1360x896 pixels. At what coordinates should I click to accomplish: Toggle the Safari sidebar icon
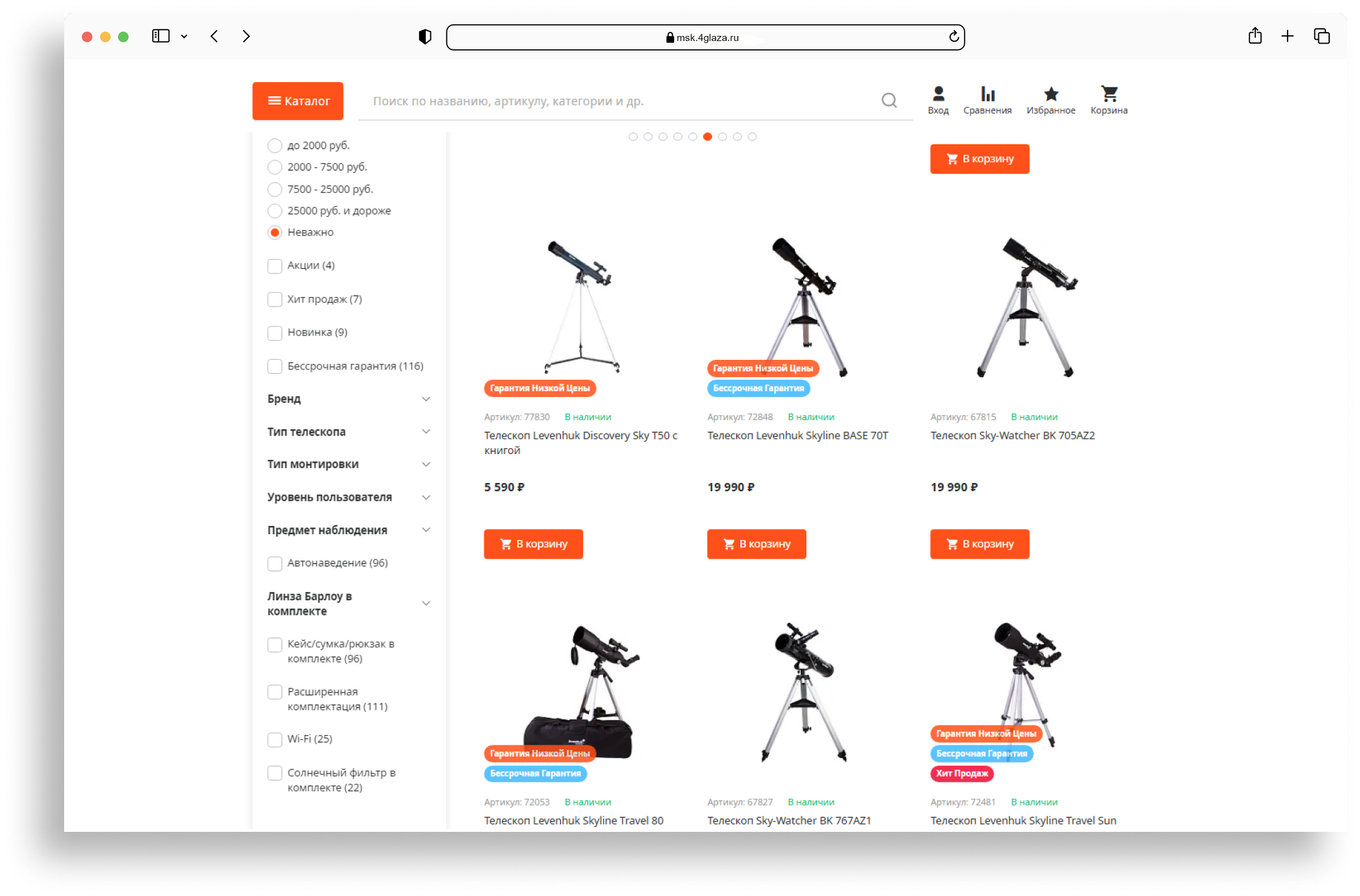(x=160, y=36)
